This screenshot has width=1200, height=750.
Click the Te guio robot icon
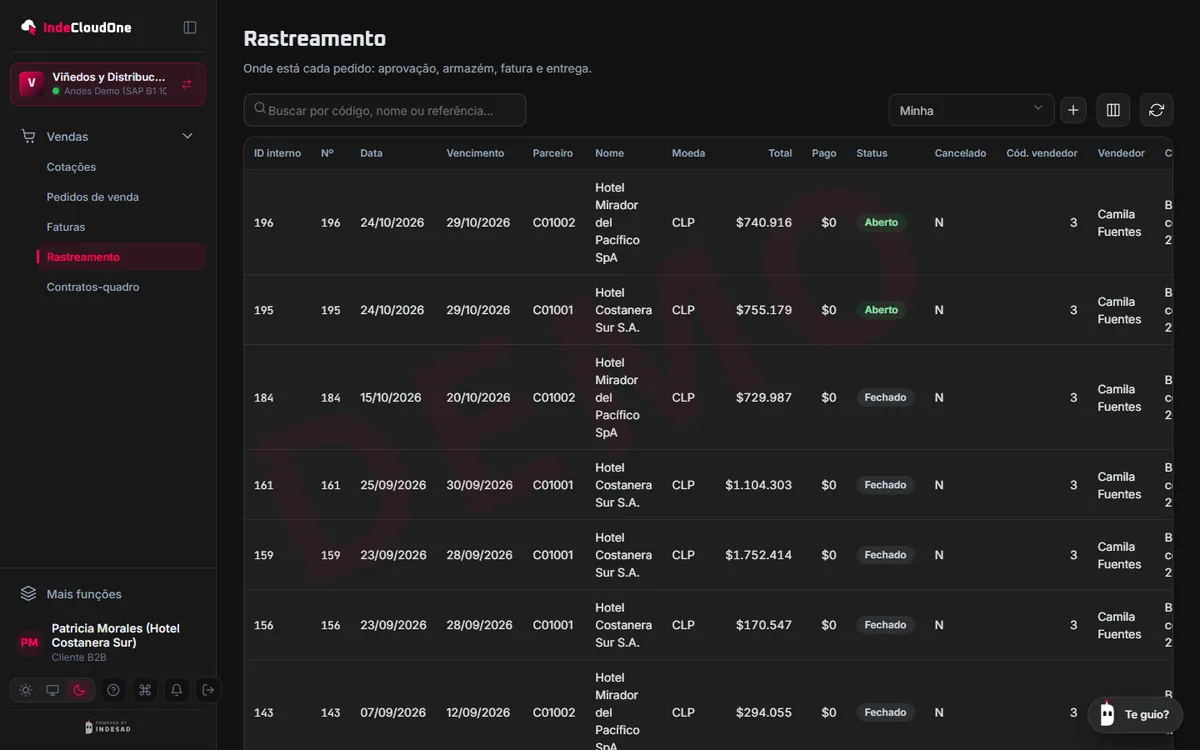(1107, 714)
